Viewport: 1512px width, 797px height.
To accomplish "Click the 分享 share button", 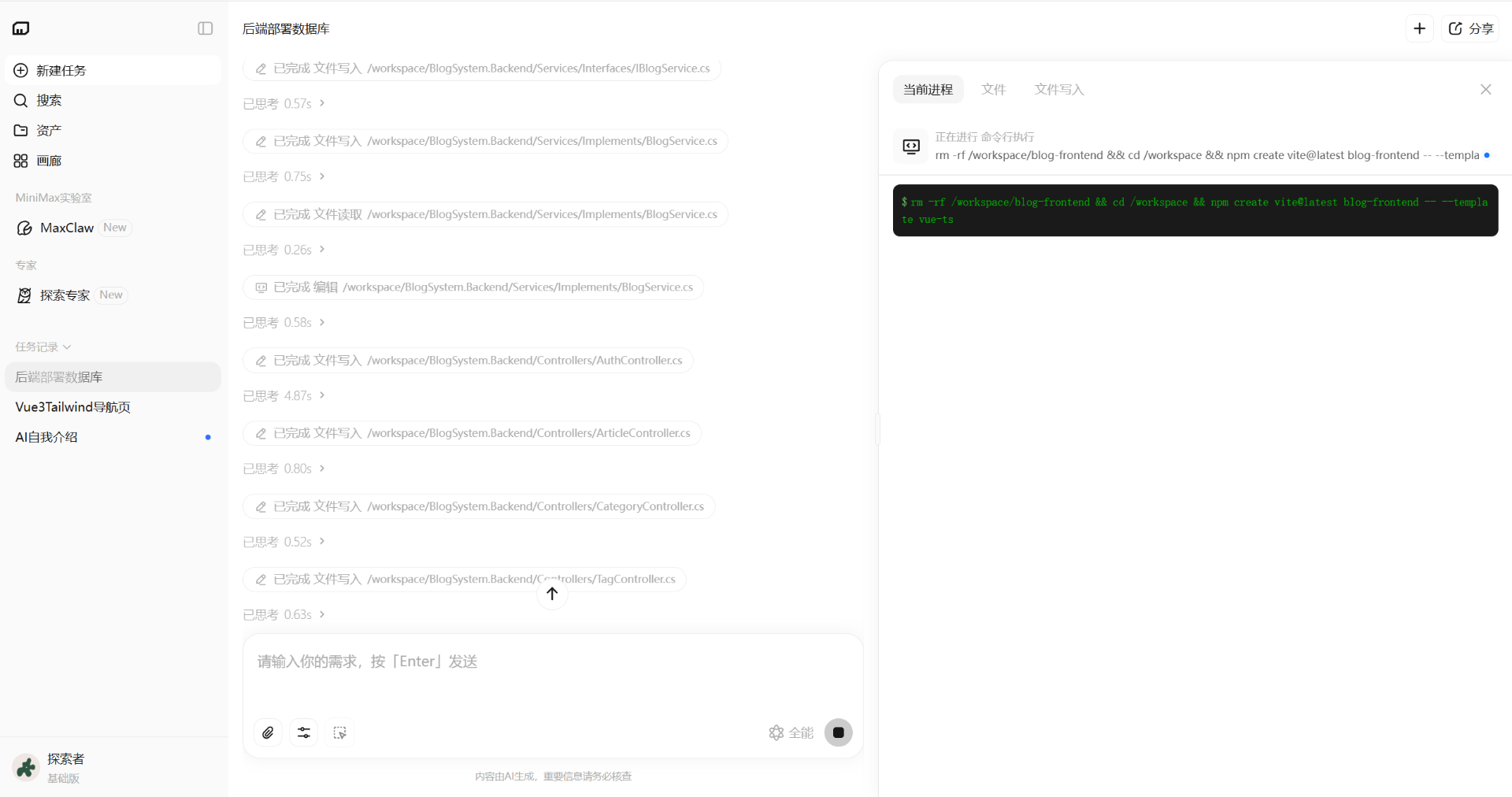I will click(x=1471, y=28).
